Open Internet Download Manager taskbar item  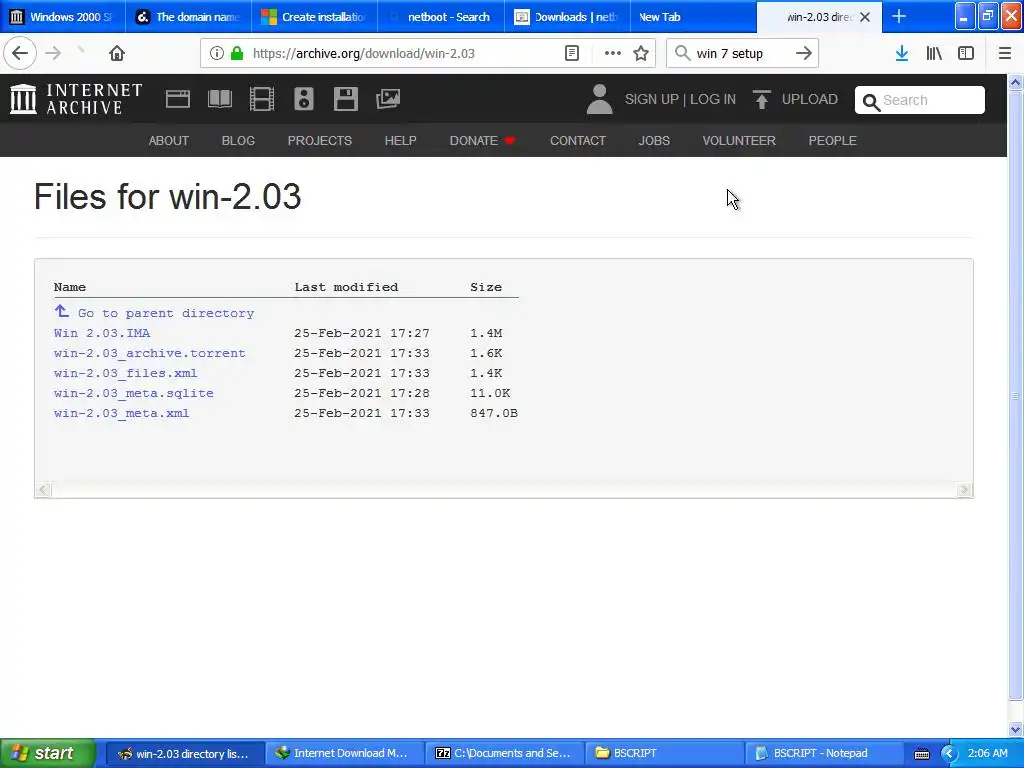(x=344, y=753)
